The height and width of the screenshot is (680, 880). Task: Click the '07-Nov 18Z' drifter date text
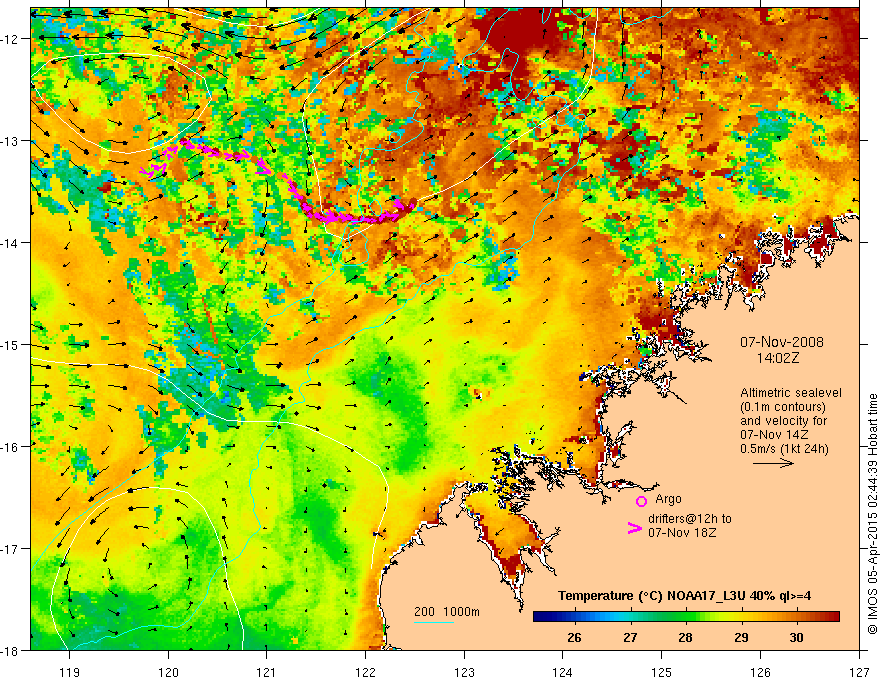682,533
